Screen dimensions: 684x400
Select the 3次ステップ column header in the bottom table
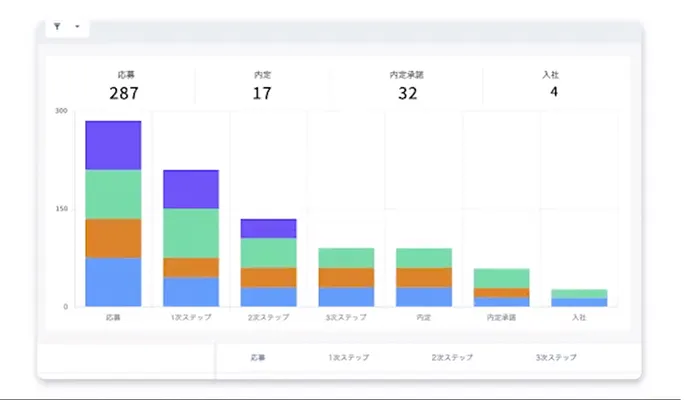556,357
